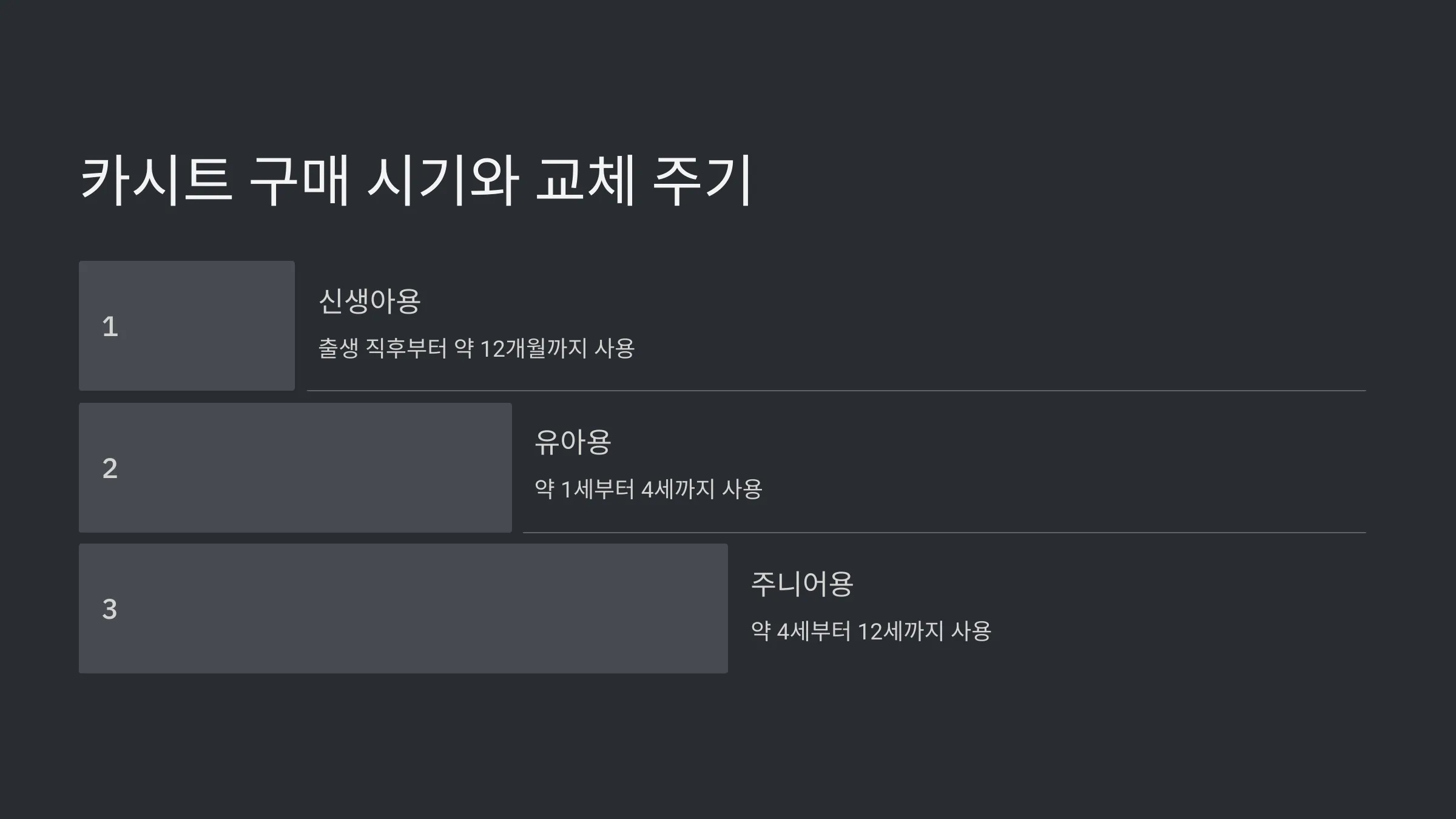The image size is (1456, 819).
Task: Select the number 1 label
Action: [110, 326]
